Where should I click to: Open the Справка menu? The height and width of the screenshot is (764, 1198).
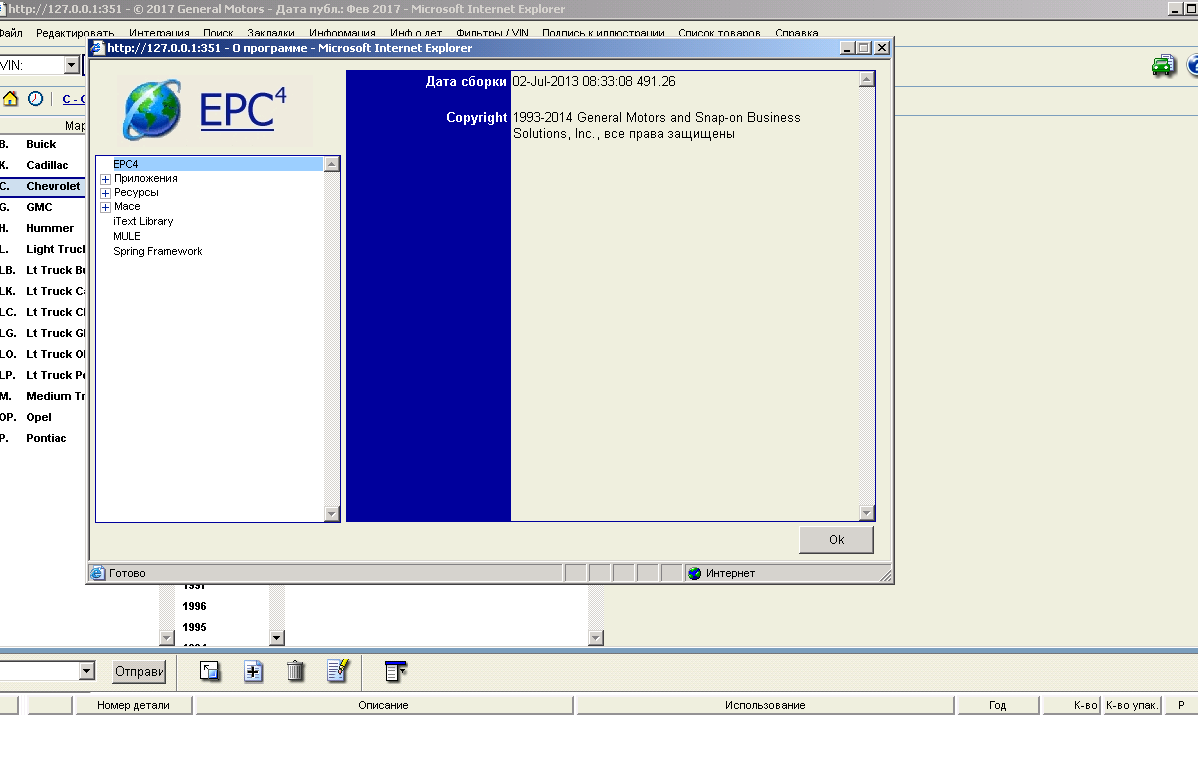pos(796,33)
